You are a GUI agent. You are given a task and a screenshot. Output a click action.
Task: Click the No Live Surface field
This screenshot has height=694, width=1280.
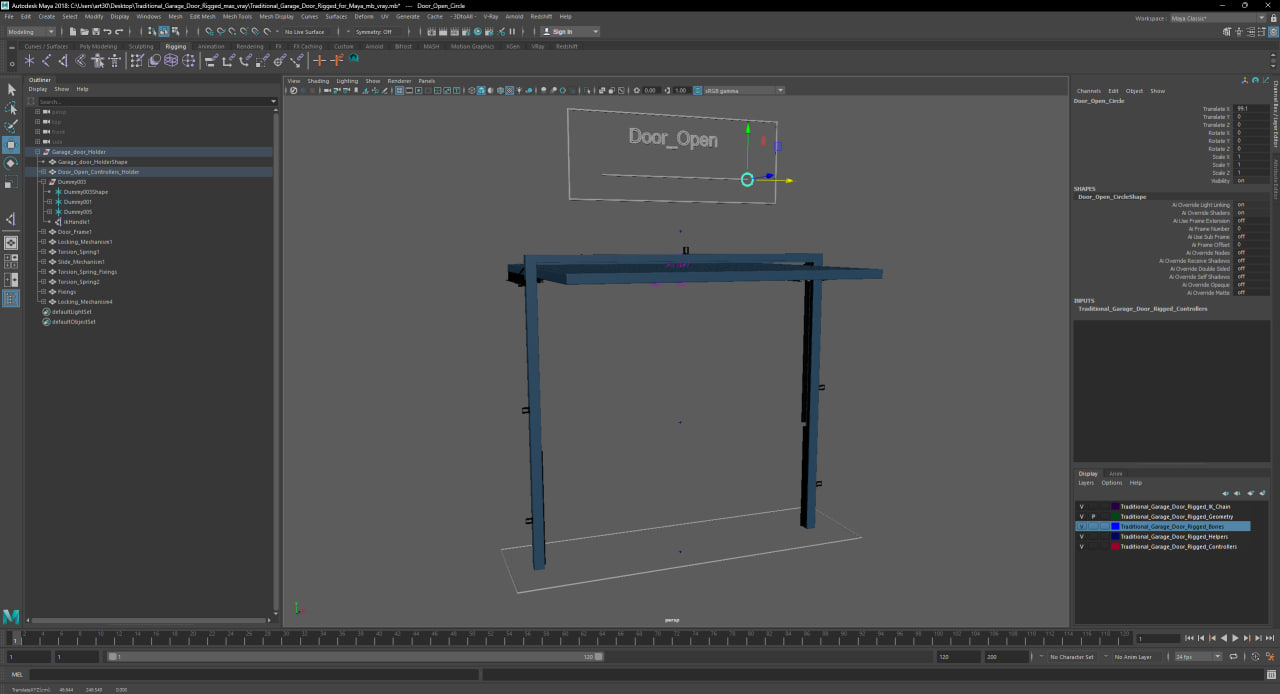click(305, 32)
